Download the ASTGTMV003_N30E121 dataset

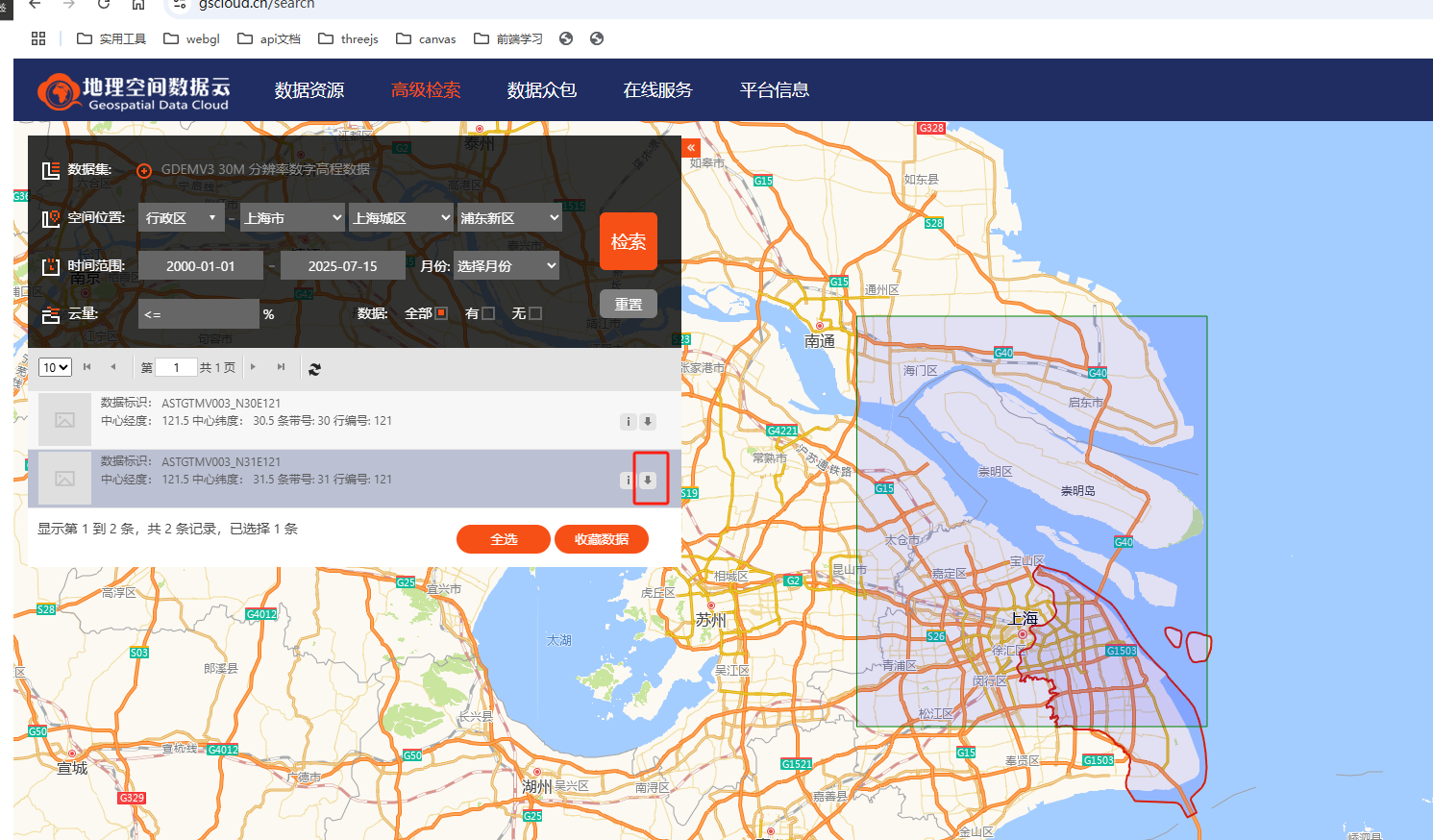click(648, 421)
